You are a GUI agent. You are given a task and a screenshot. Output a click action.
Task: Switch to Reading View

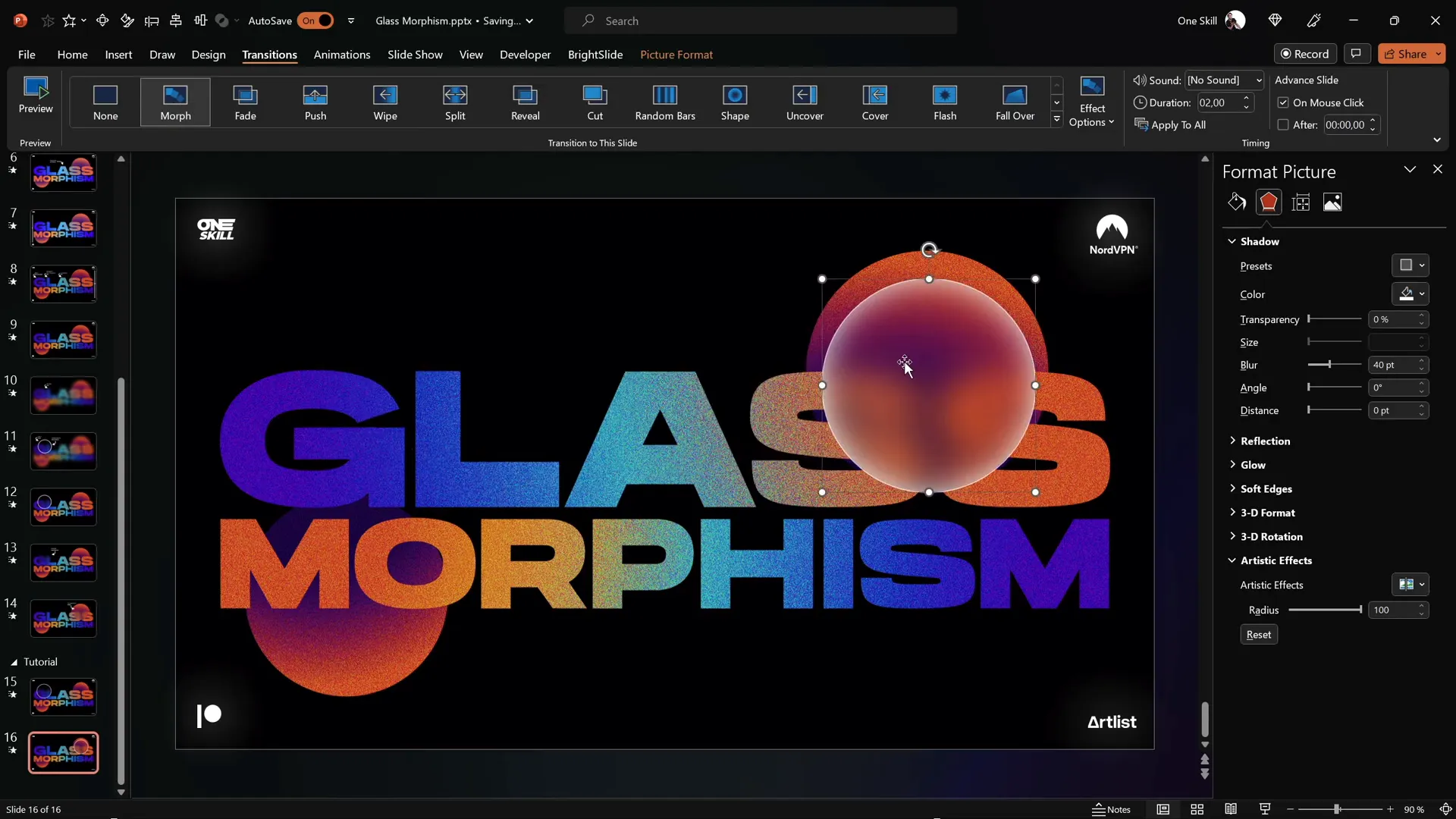pos(1231,809)
